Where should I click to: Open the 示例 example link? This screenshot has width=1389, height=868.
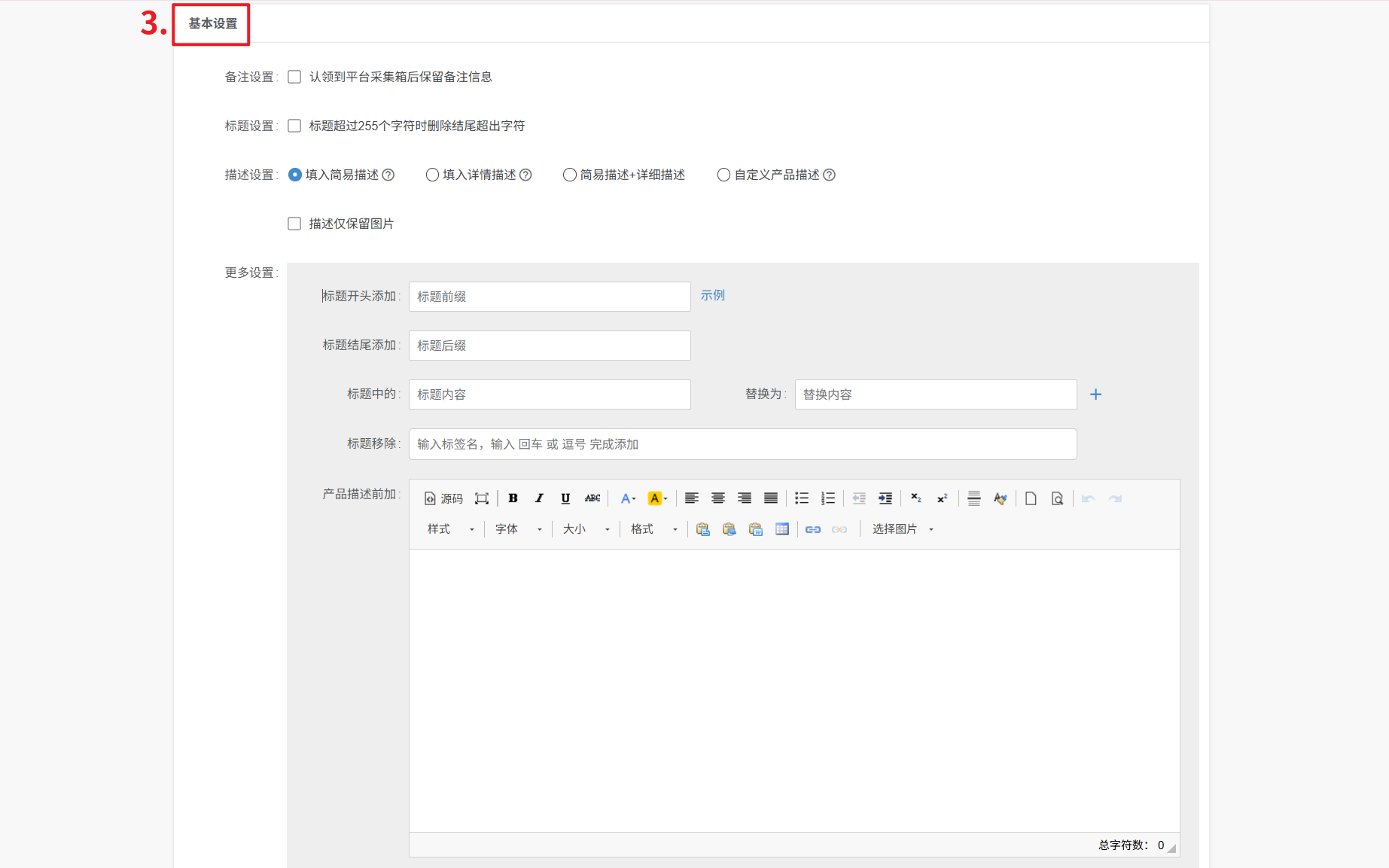(x=712, y=295)
